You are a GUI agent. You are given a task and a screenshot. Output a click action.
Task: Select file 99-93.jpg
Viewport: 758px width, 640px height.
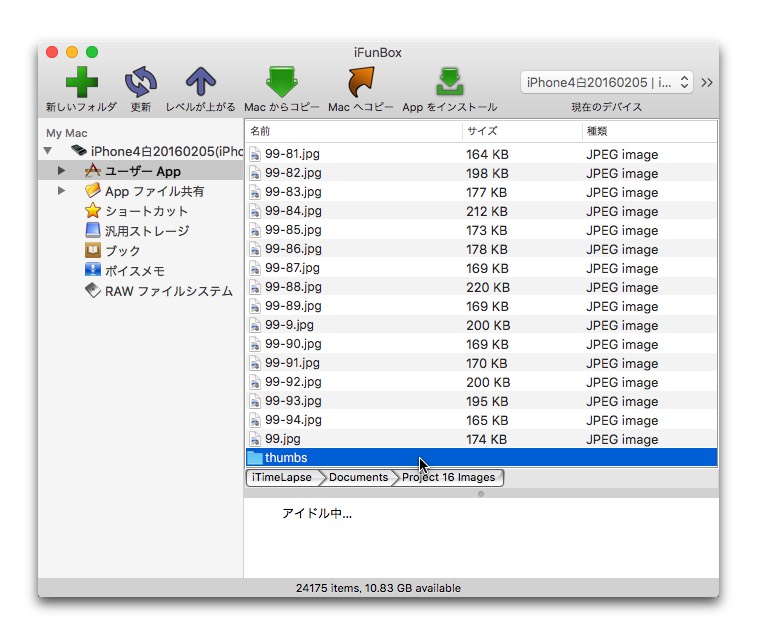[481, 401]
